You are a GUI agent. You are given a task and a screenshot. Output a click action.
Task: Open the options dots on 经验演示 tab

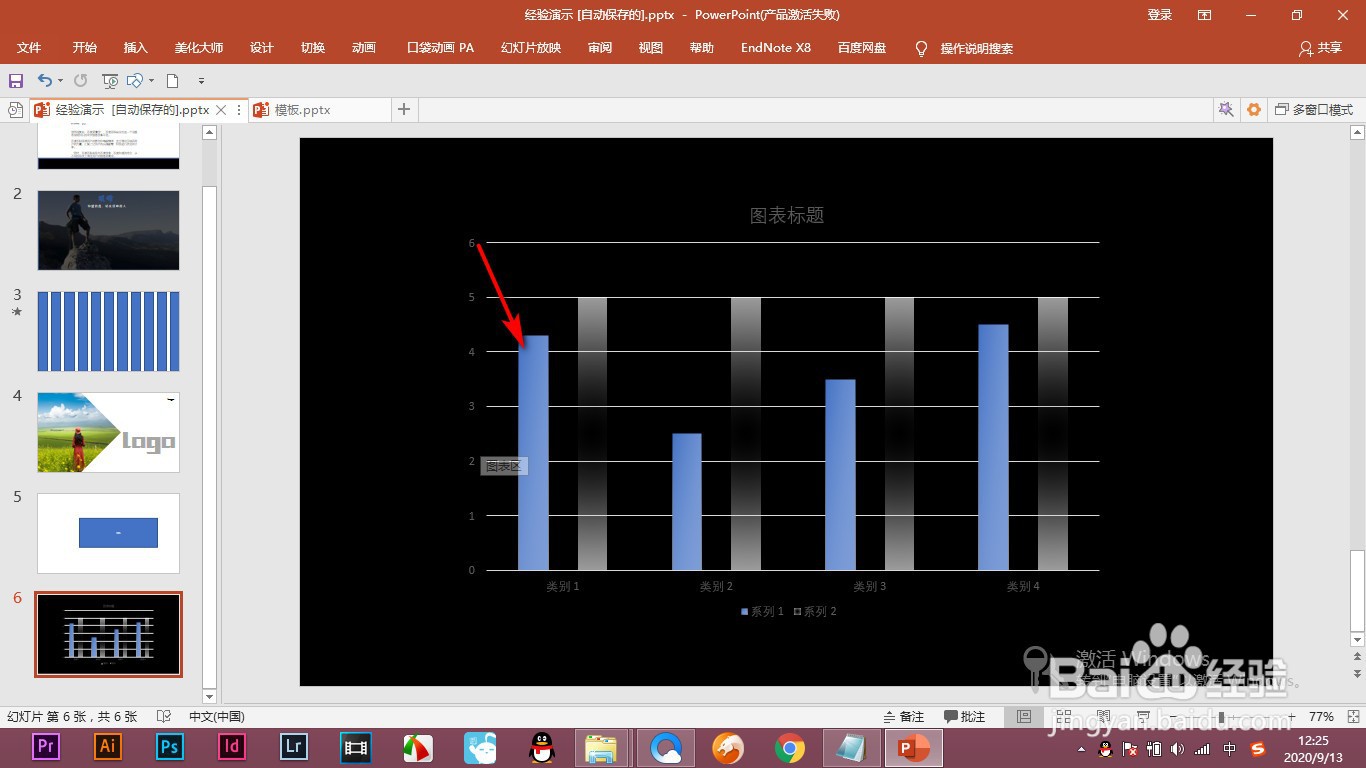239,110
